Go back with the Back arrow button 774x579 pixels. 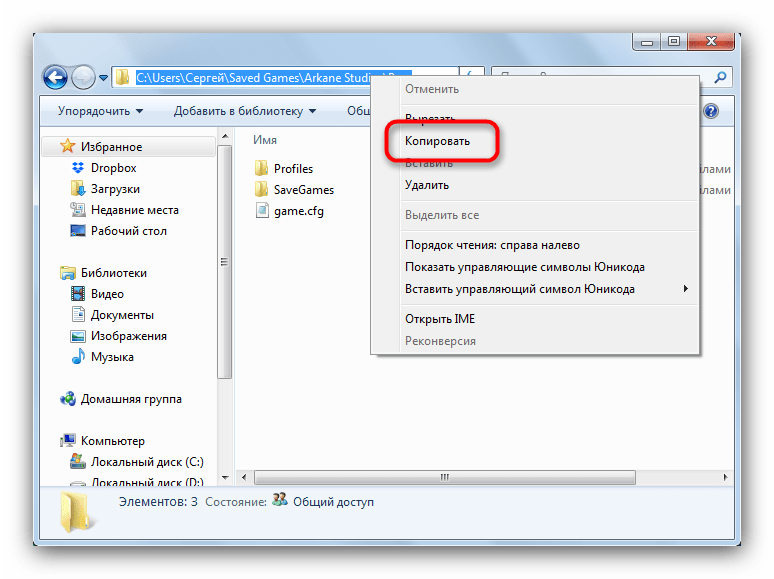click(55, 77)
